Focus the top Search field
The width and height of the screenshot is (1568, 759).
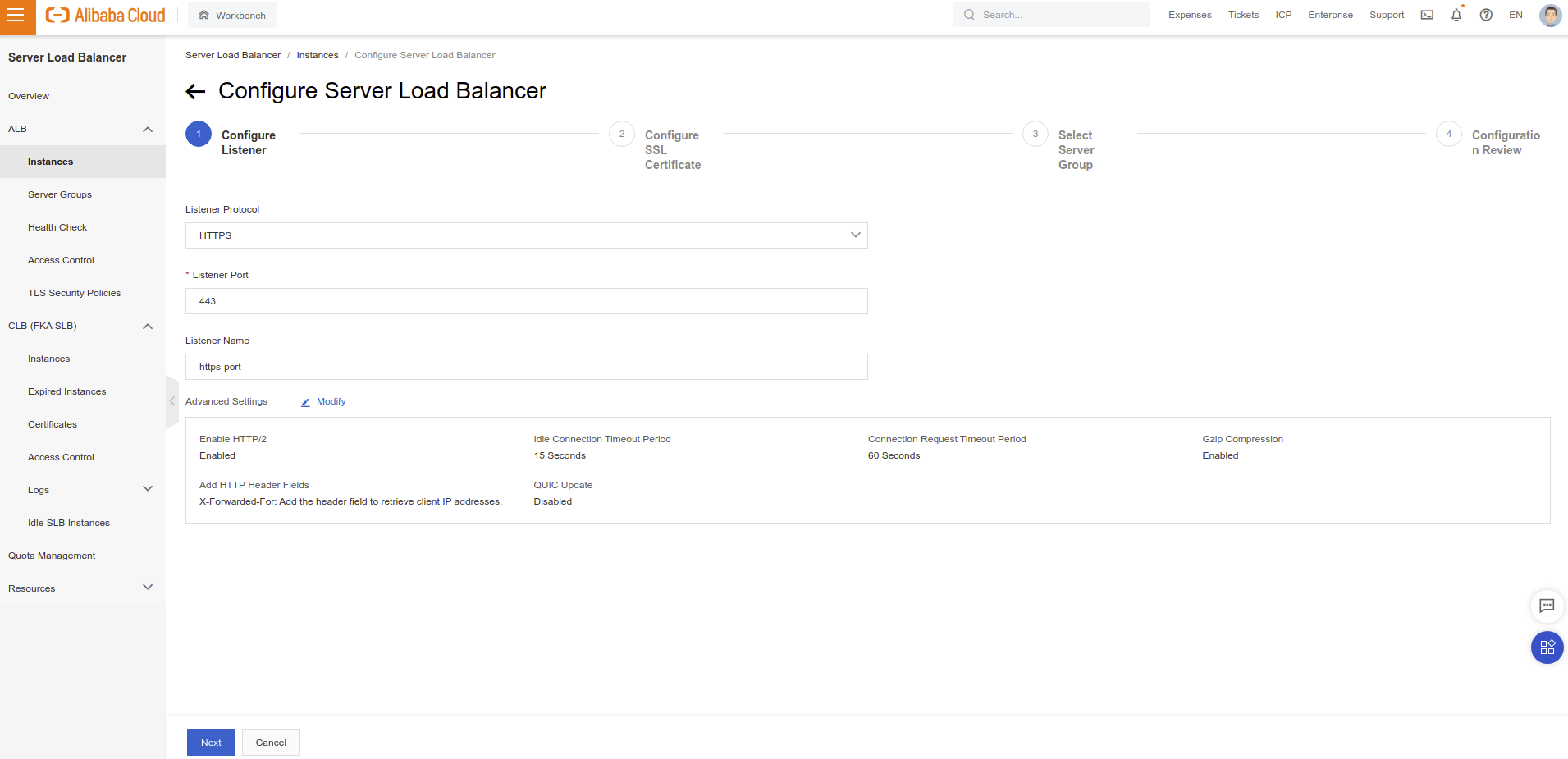pos(1051,15)
